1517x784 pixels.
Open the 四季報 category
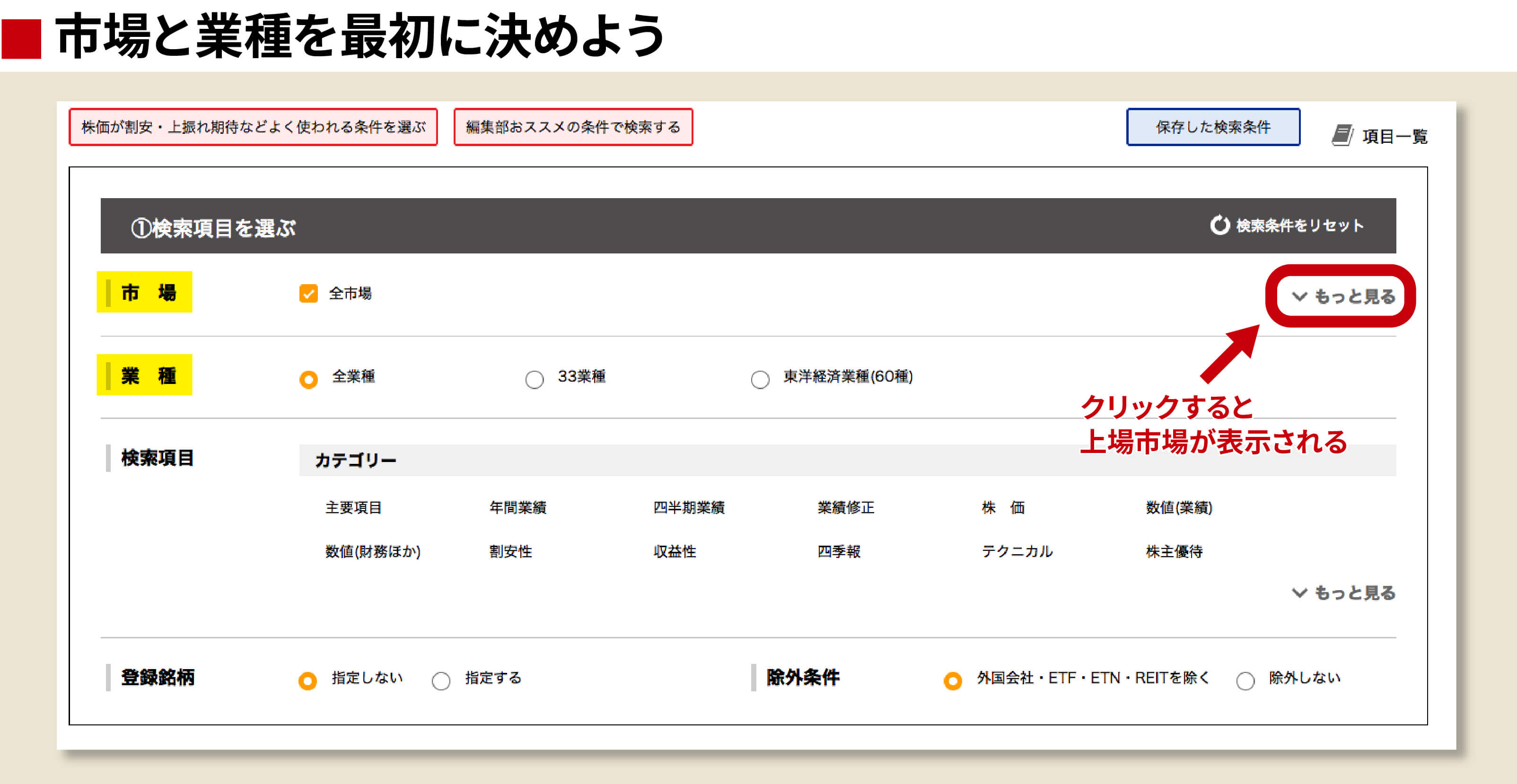(839, 551)
